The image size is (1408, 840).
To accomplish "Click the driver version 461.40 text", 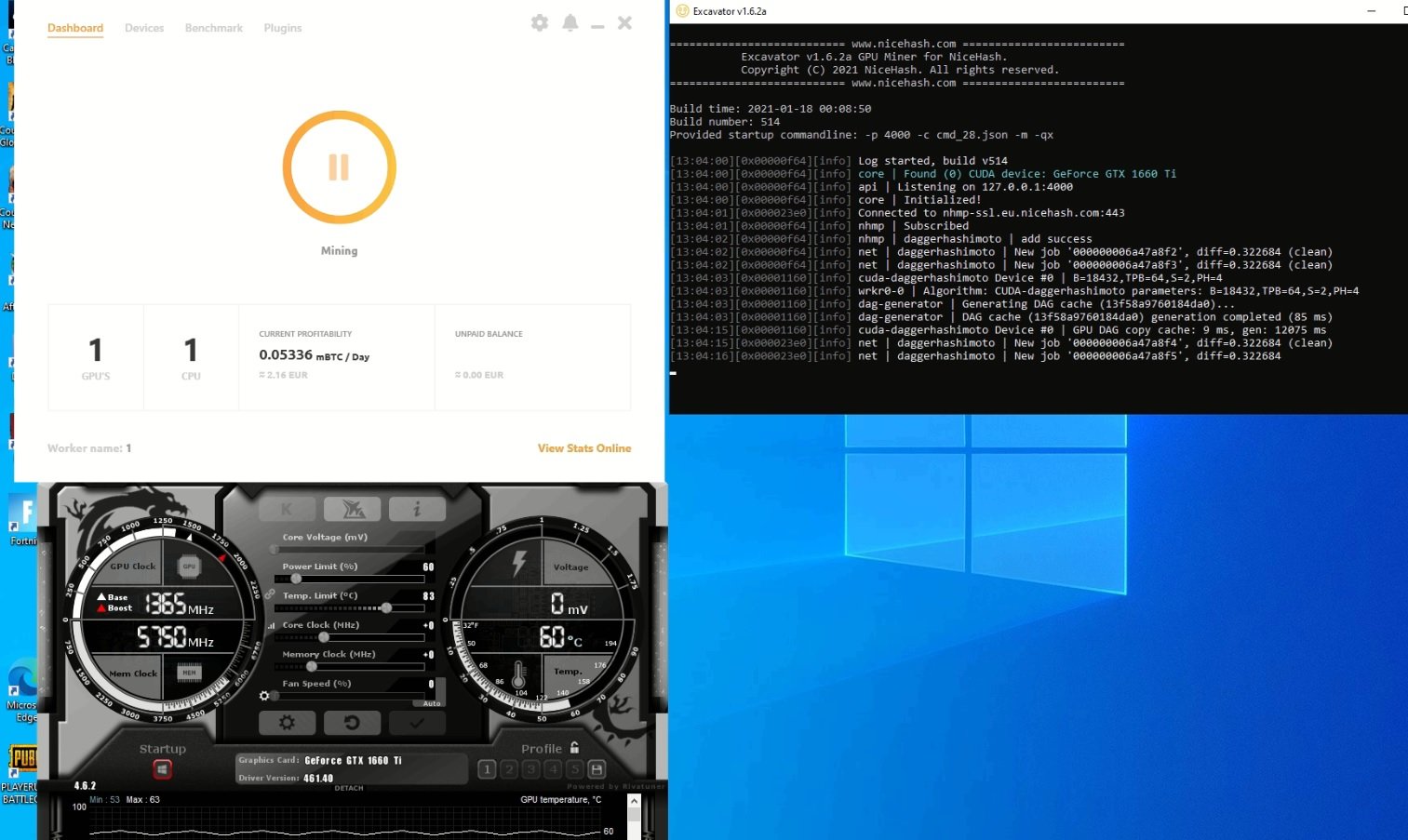I will pyautogui.click(x=318, y=779).
